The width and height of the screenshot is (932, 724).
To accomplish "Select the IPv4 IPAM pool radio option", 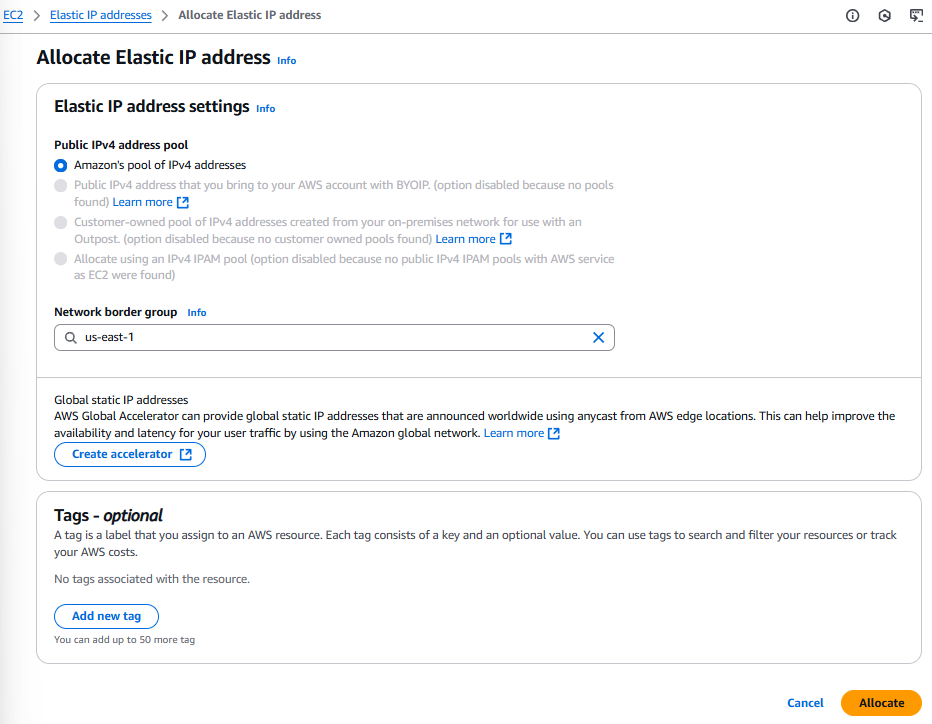I will [x=61, y=259].
